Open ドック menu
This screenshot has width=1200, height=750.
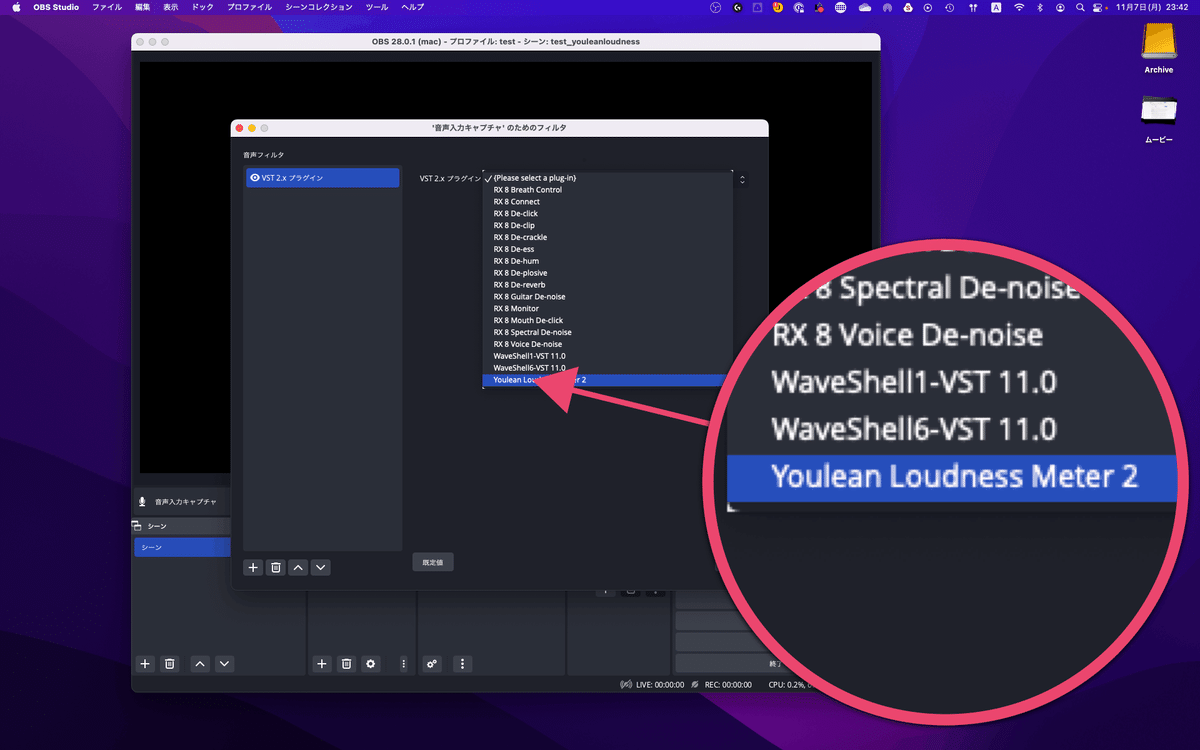204,7
